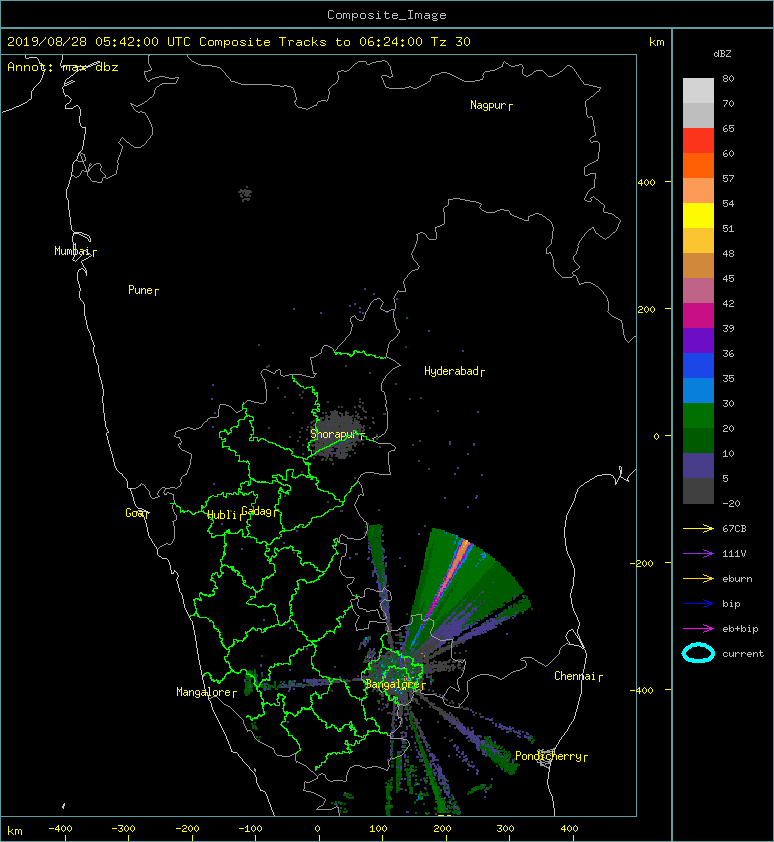Click the eburn arrow legend icon
774x842 pixels.
[x=698, y=578]
